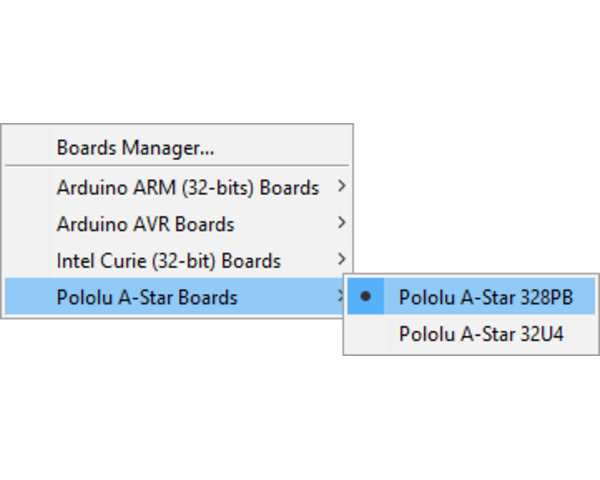This screenshot has width=600, height=480.
Task: Choose Pololu A-Star 32U4 board
Action: click(471, 333)
